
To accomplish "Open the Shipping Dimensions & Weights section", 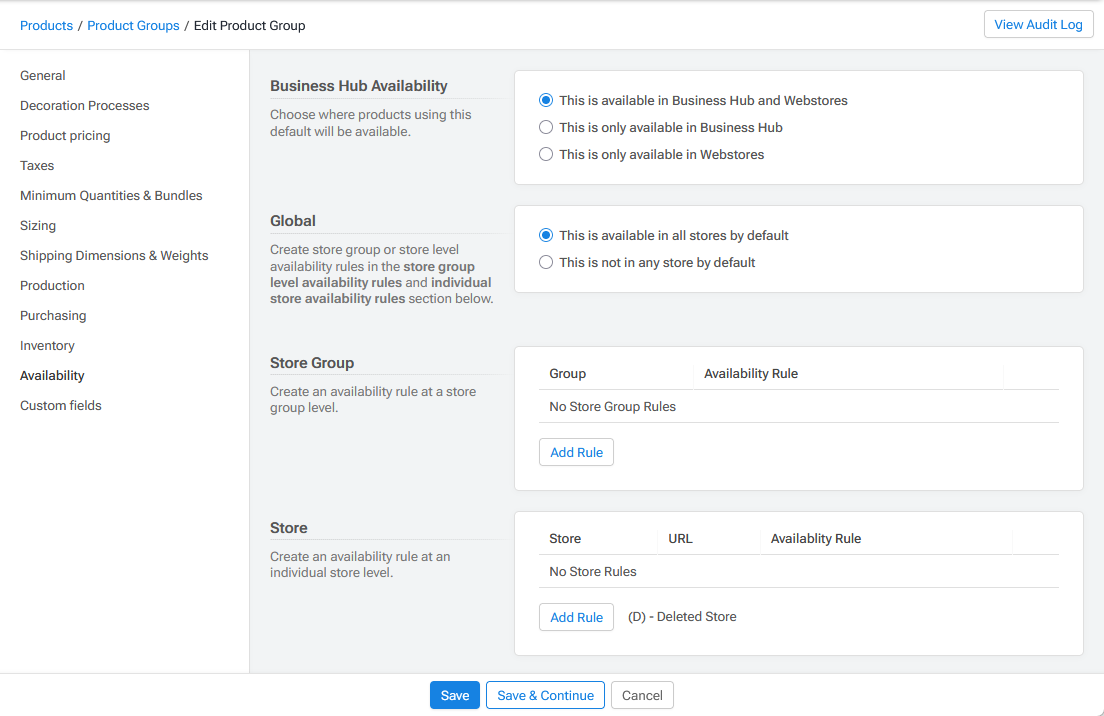I will tap(114, 255).
